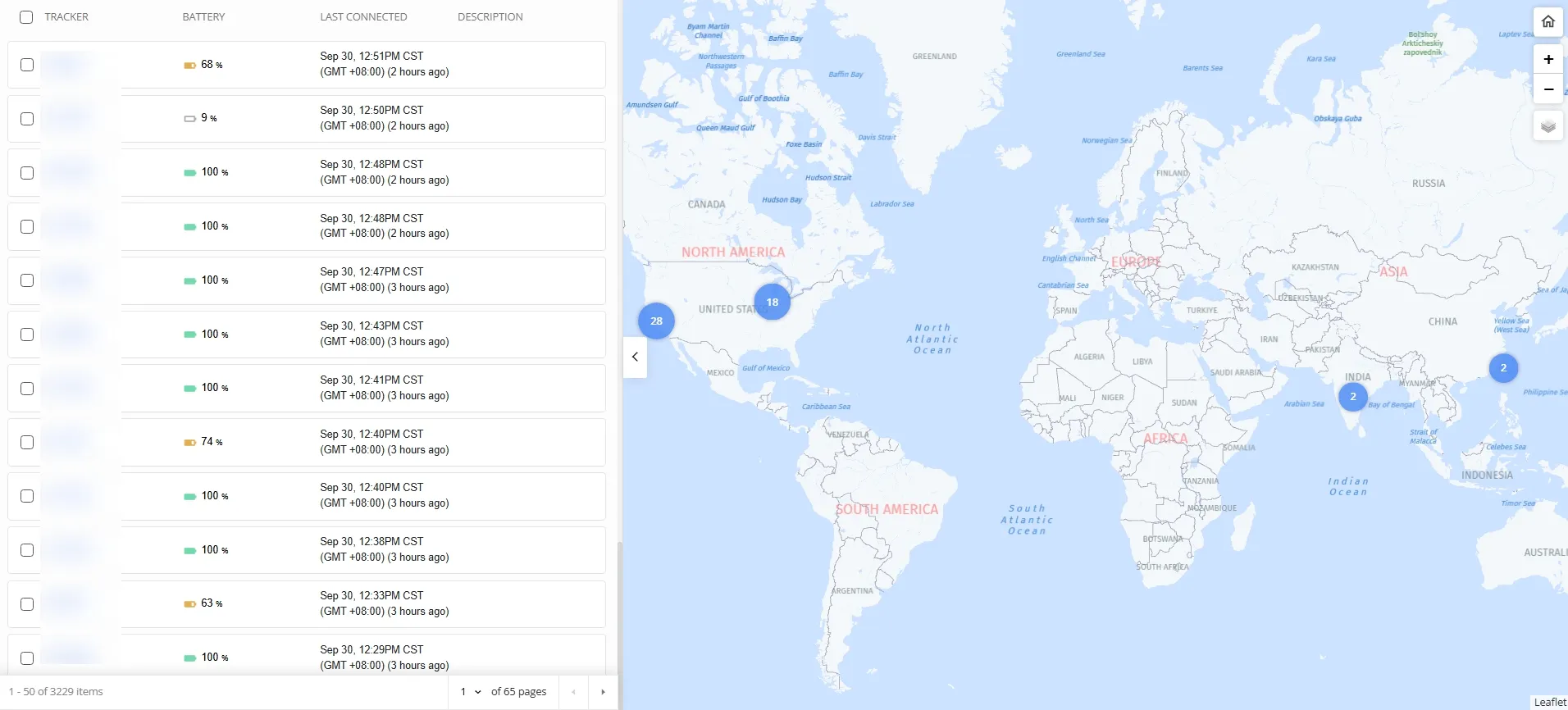Zoom out on the map
1568x710 pixels.
[x=1547, y=89]
